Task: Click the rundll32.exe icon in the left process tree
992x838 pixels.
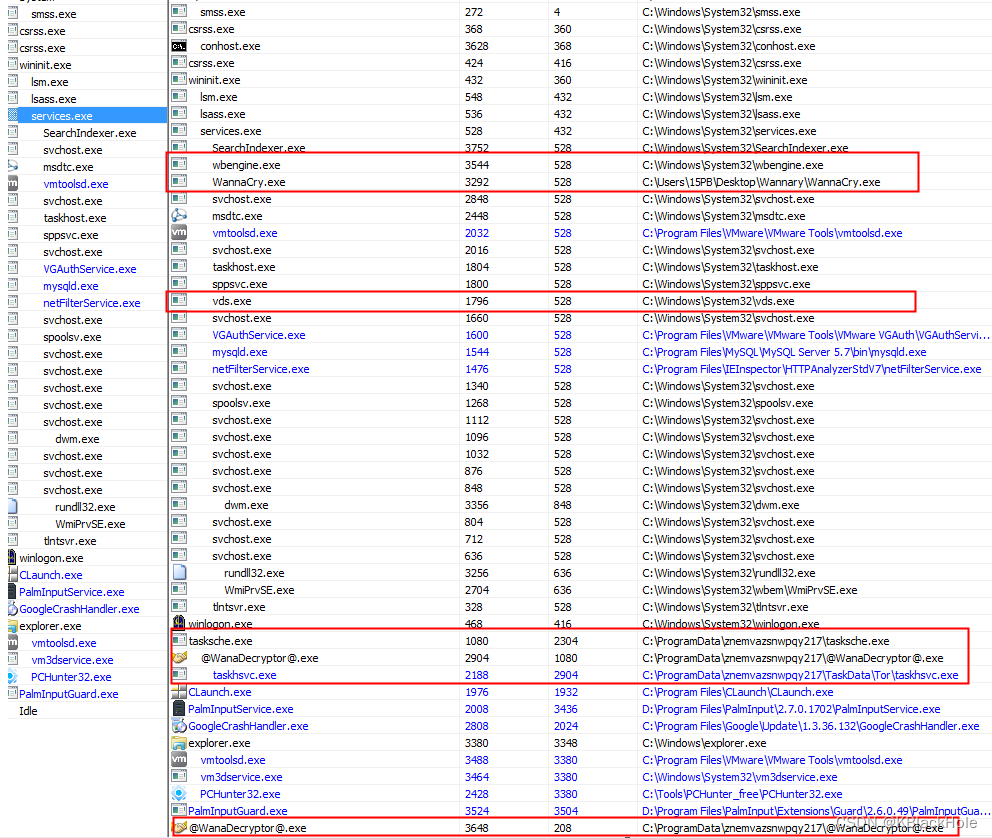Action: click(x=13, y=507)
